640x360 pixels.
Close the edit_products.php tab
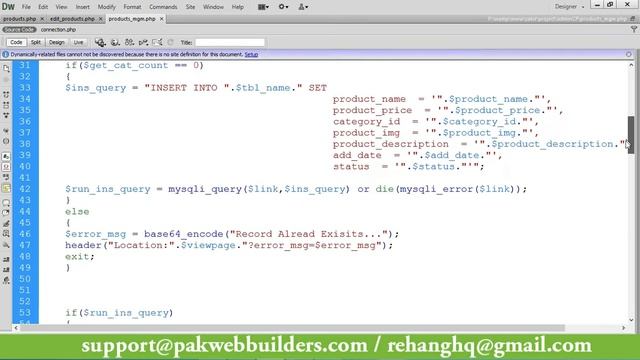[101, 19]
